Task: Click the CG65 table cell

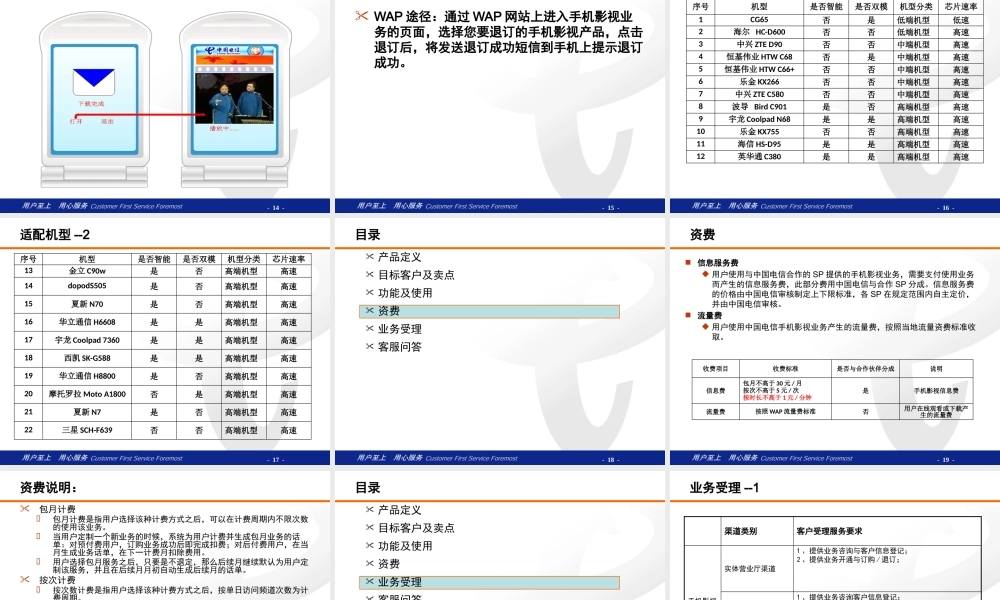Action: coord(759,20)
